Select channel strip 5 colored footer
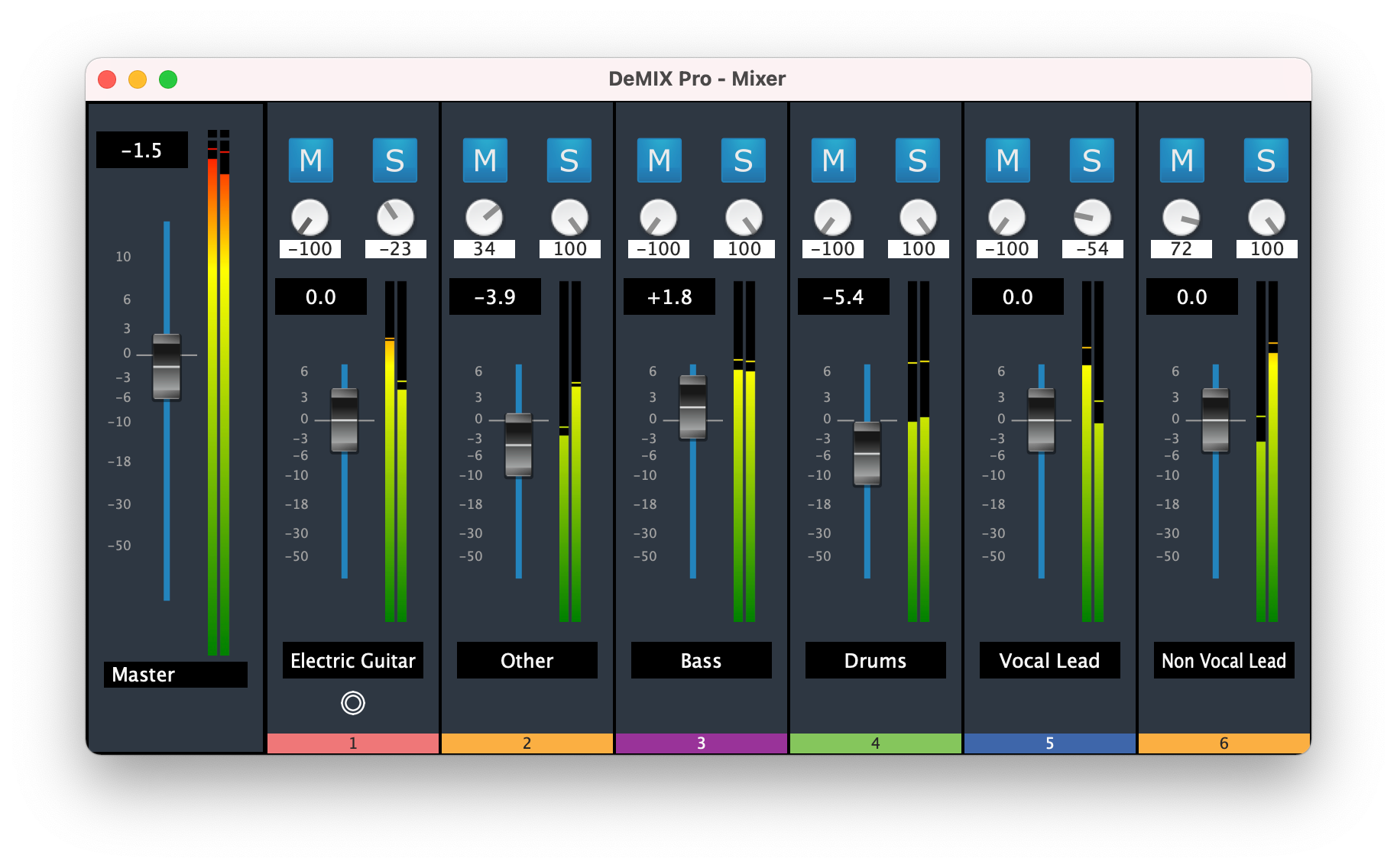Viewport: 1397px width, 868px height. tap(1049, 741)
